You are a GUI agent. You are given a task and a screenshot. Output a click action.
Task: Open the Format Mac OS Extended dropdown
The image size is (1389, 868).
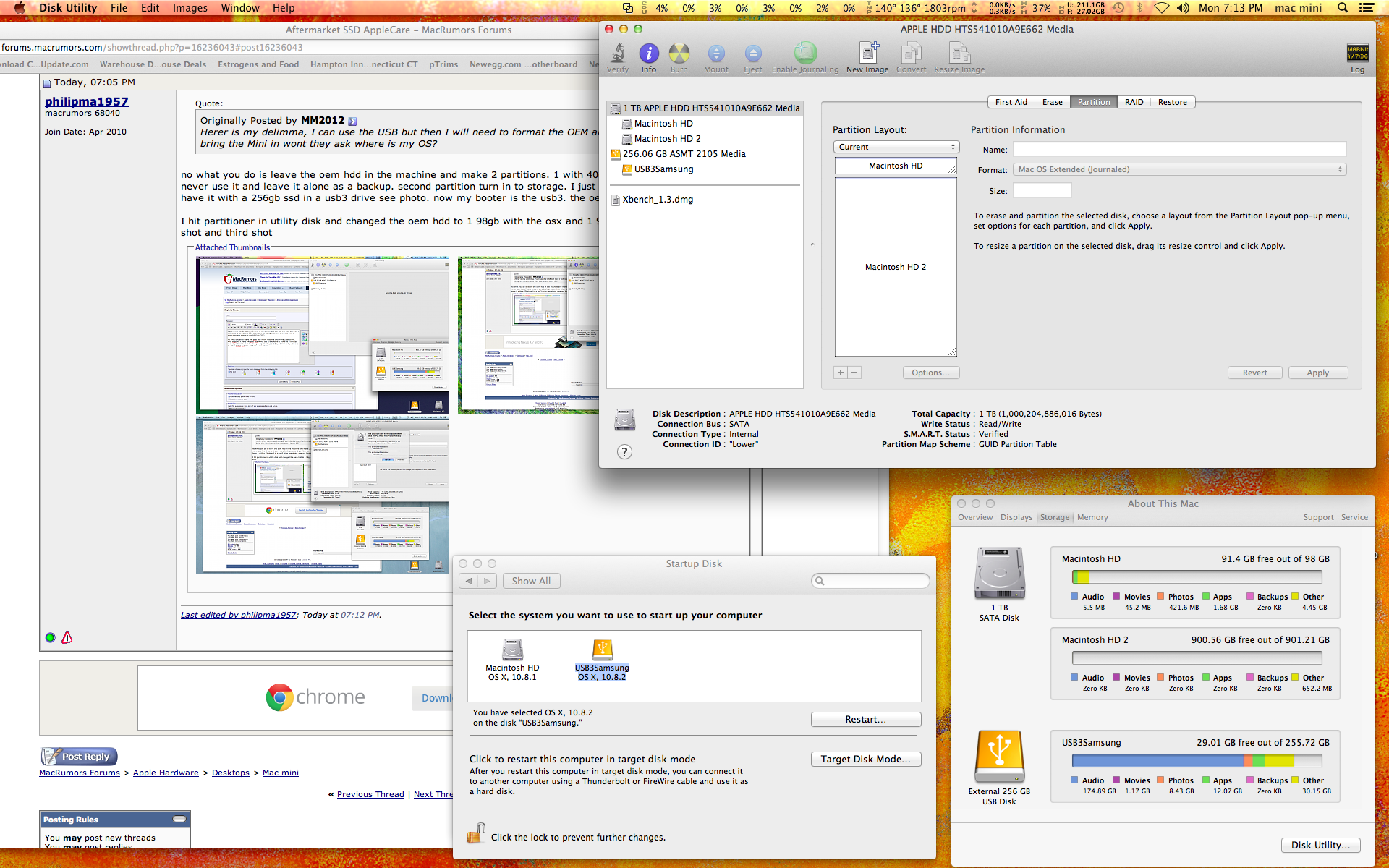(1180, 169)
